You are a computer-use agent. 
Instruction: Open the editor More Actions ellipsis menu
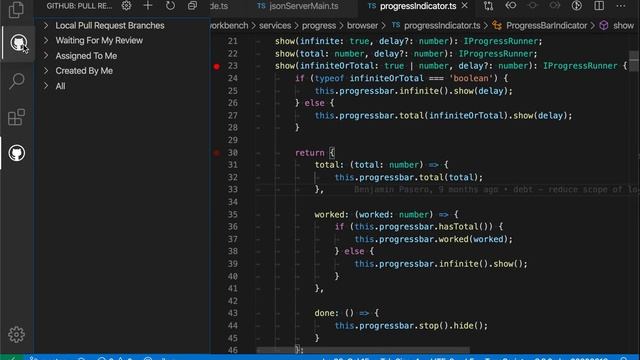click(x=621, y=6)
